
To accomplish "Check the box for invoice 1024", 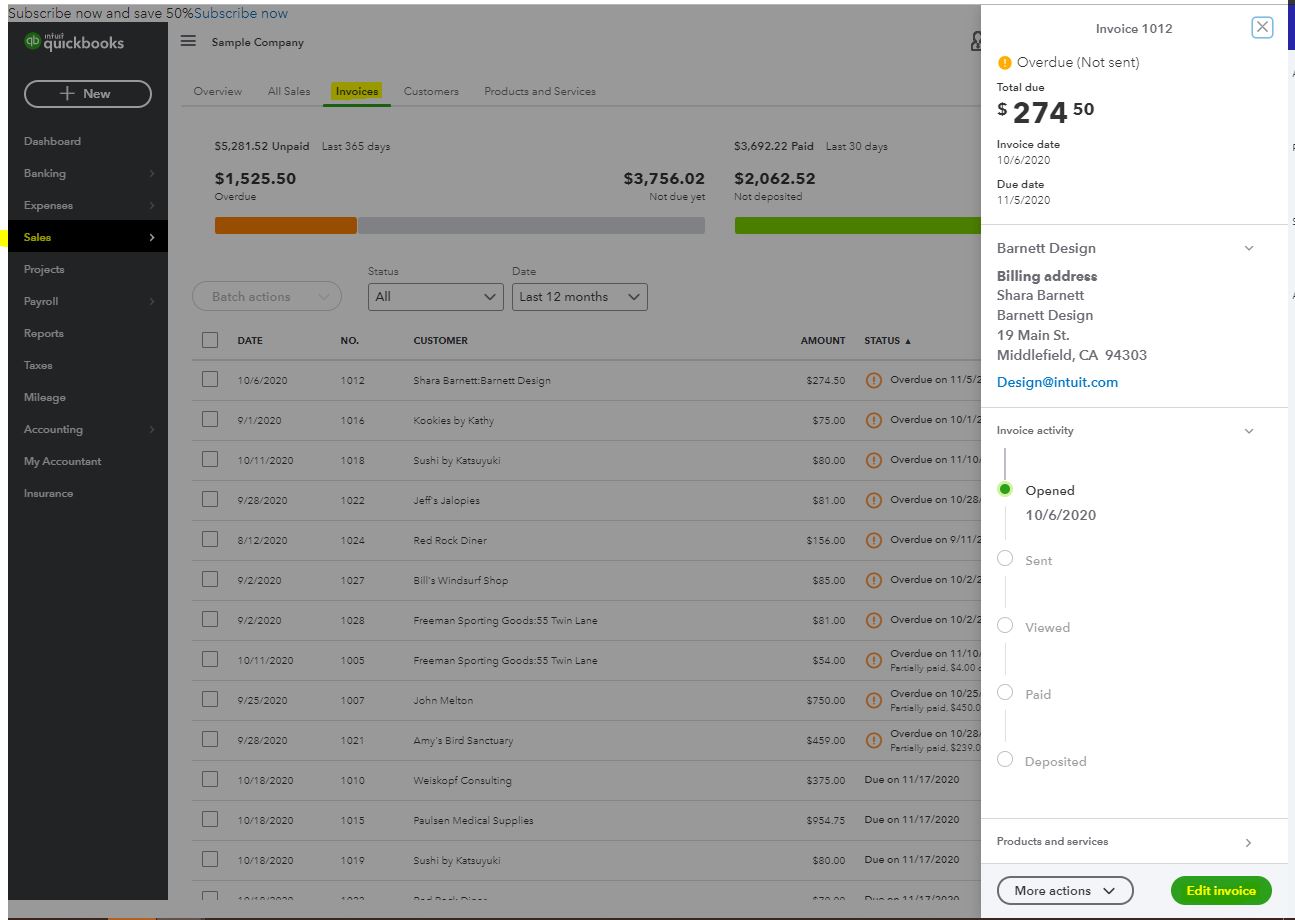I will coord(209,539).
